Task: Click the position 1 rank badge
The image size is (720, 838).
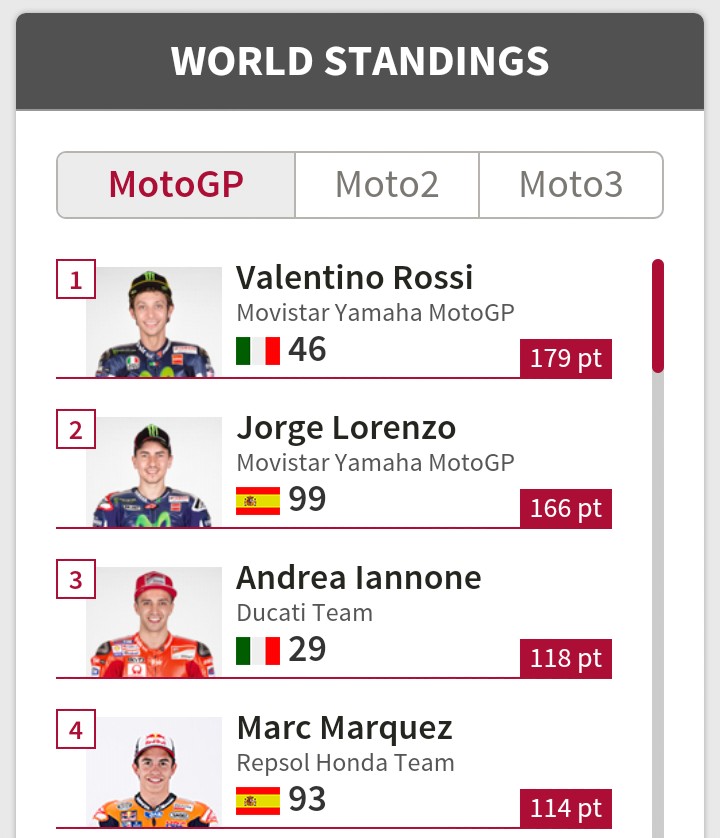Action: pyautogui.click(x=76, y=280)
